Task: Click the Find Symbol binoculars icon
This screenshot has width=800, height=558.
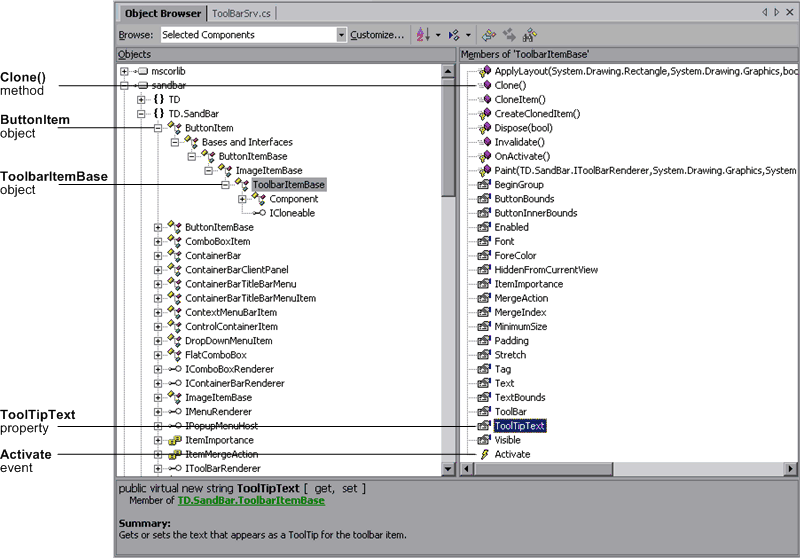Action: click(x=530, y=35)
